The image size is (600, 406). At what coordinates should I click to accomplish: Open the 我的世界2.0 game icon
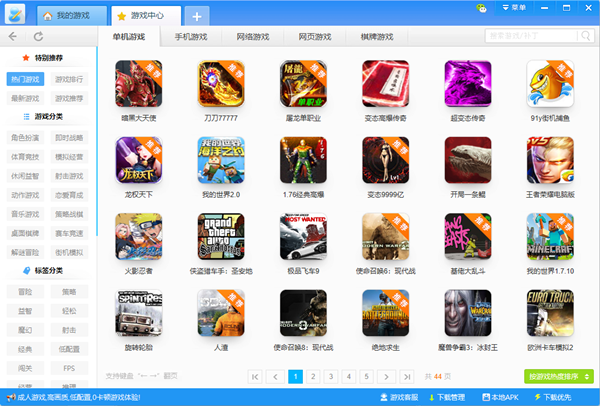click(x=221, y=160)
